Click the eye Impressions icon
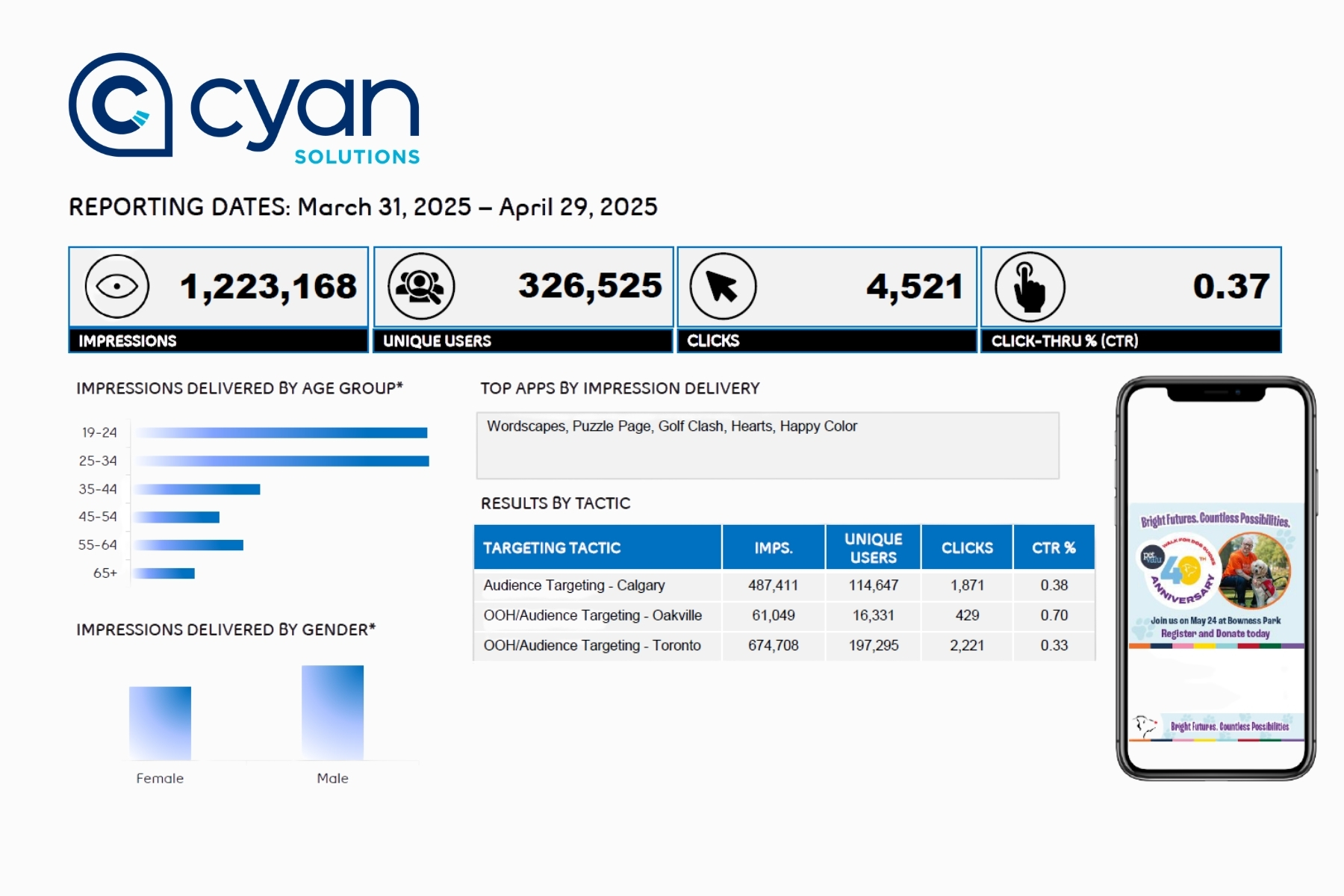This screenshot has width=1344, height=896. tap(117, 286)
